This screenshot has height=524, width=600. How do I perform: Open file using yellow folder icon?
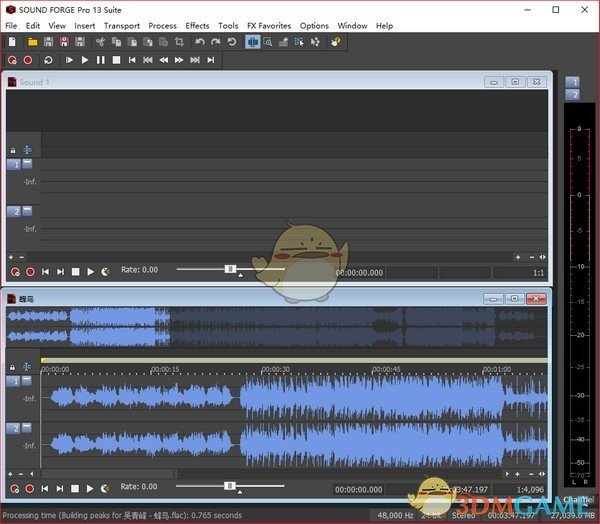pyautogui.click(x=33, y=42)
